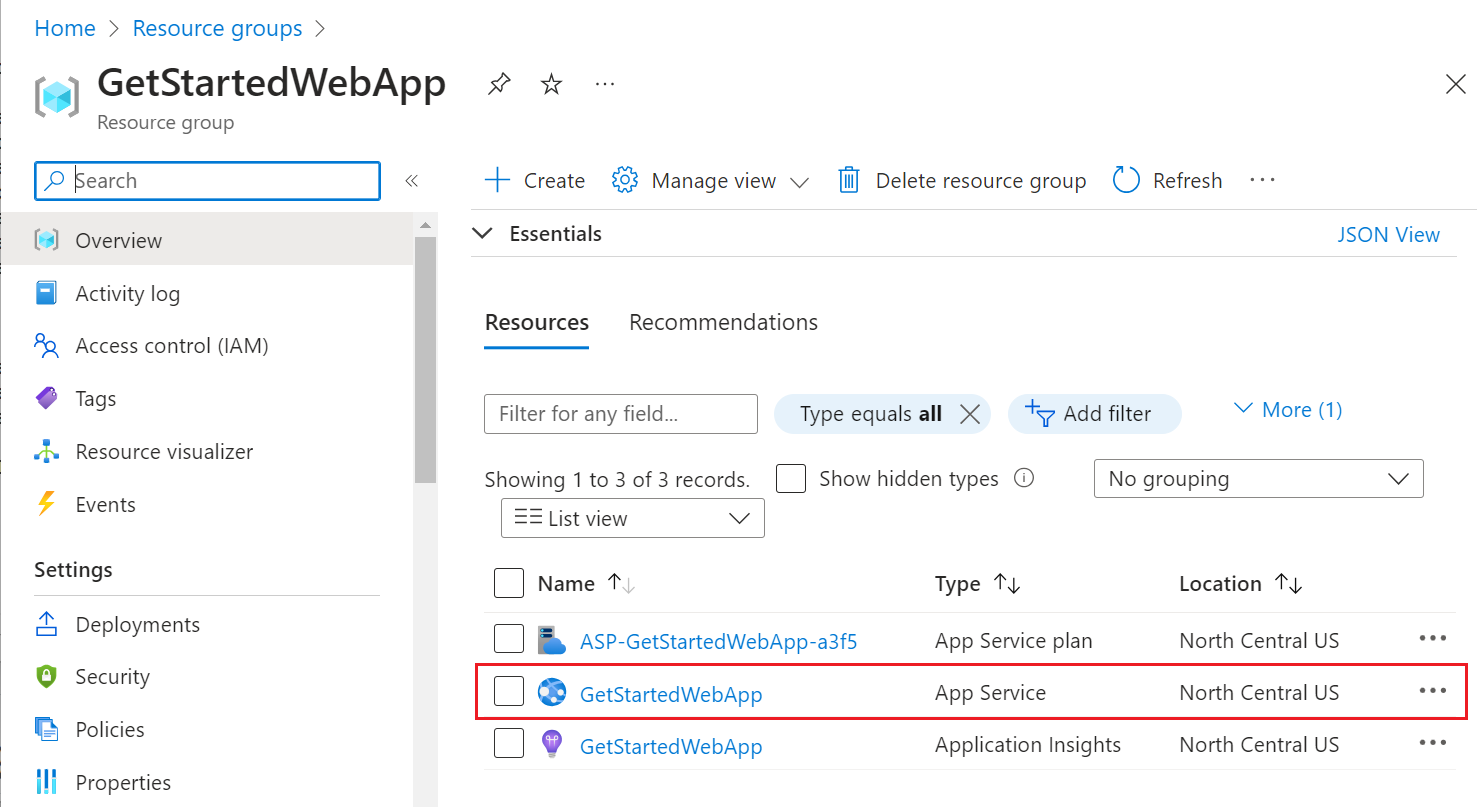Pin GetStartedWebApp to dashboard

pyautogui.click(x=498, y=84)
